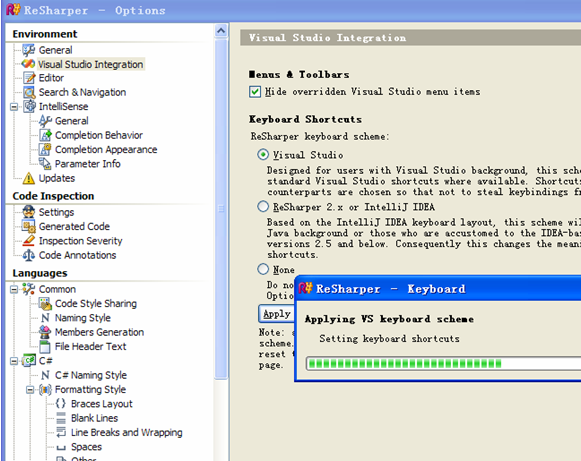Click the General icon under Environment

(29, 50)
